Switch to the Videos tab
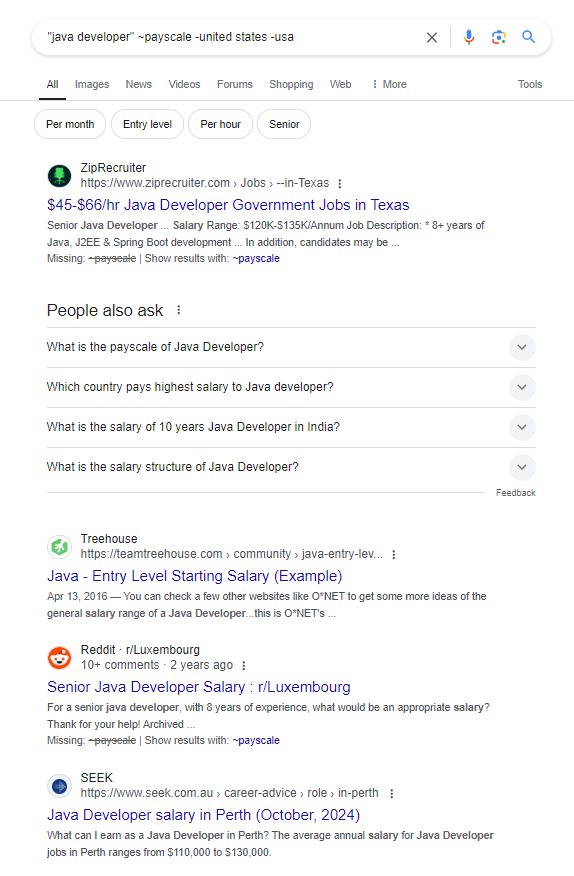 point(184,84)
